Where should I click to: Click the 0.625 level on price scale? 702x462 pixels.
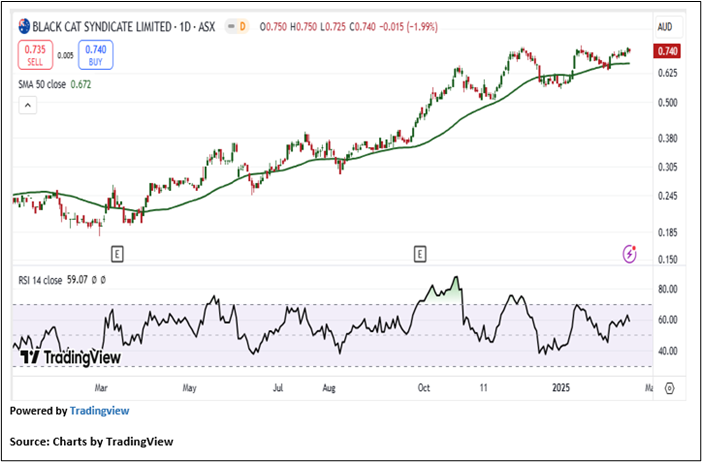pyautogui.click(x=667, y=73)
